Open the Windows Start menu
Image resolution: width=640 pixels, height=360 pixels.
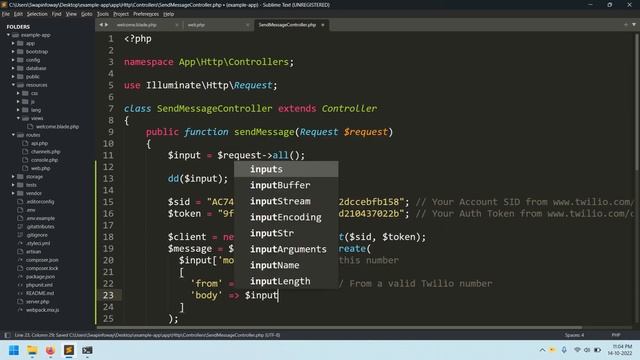click(14, 350)
